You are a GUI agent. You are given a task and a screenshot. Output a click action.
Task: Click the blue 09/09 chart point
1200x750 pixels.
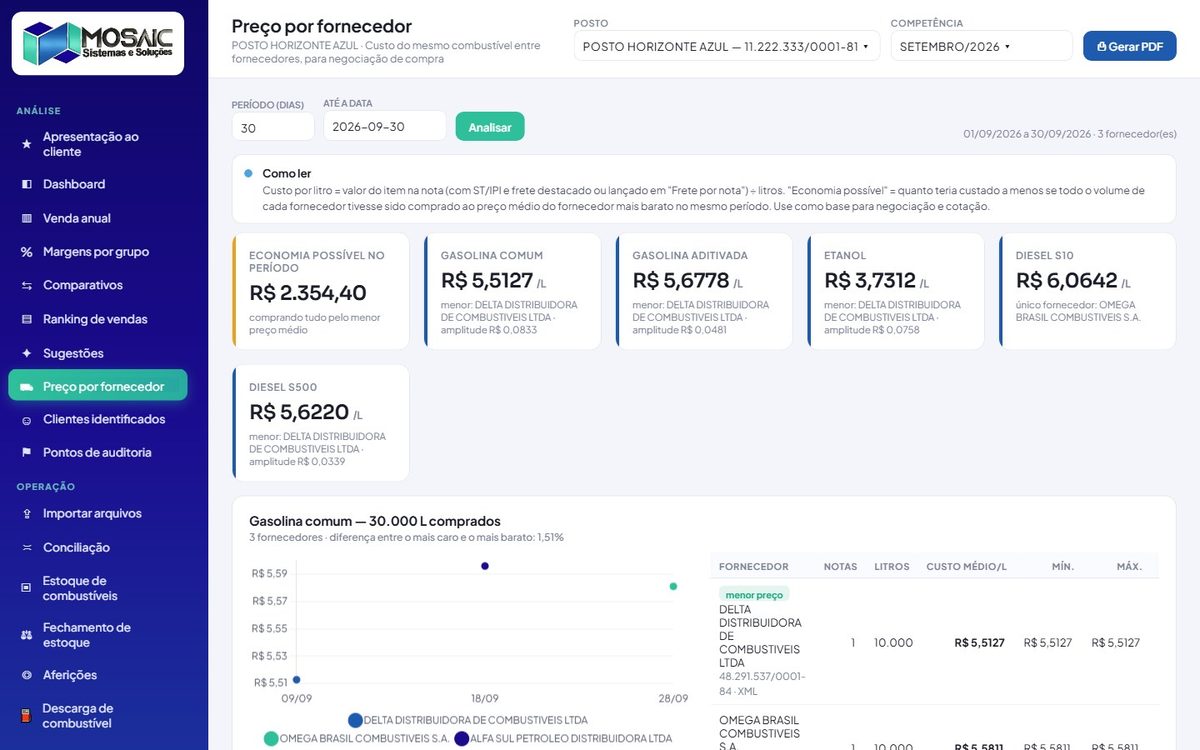pyautogui.click(x=296, y=680)
